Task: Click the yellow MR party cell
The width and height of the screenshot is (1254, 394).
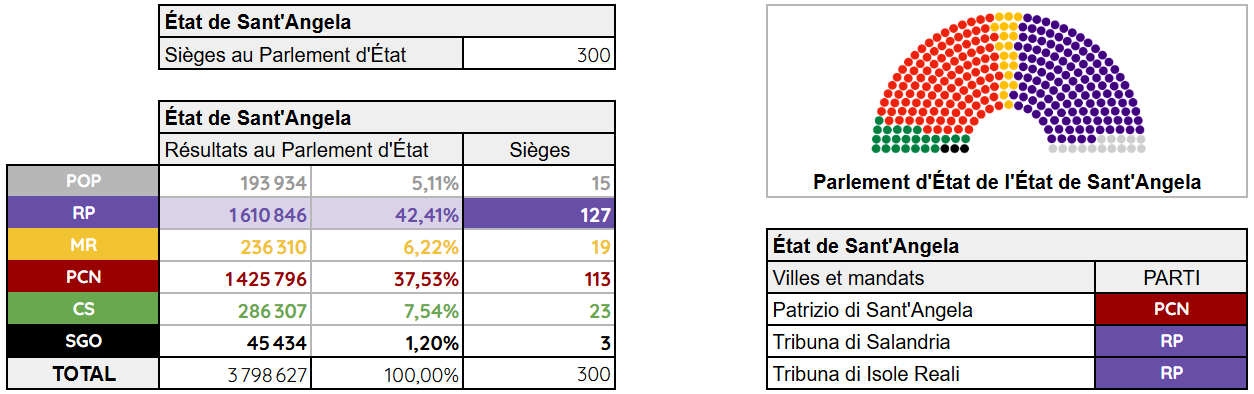Action: [x=82, y=245]
